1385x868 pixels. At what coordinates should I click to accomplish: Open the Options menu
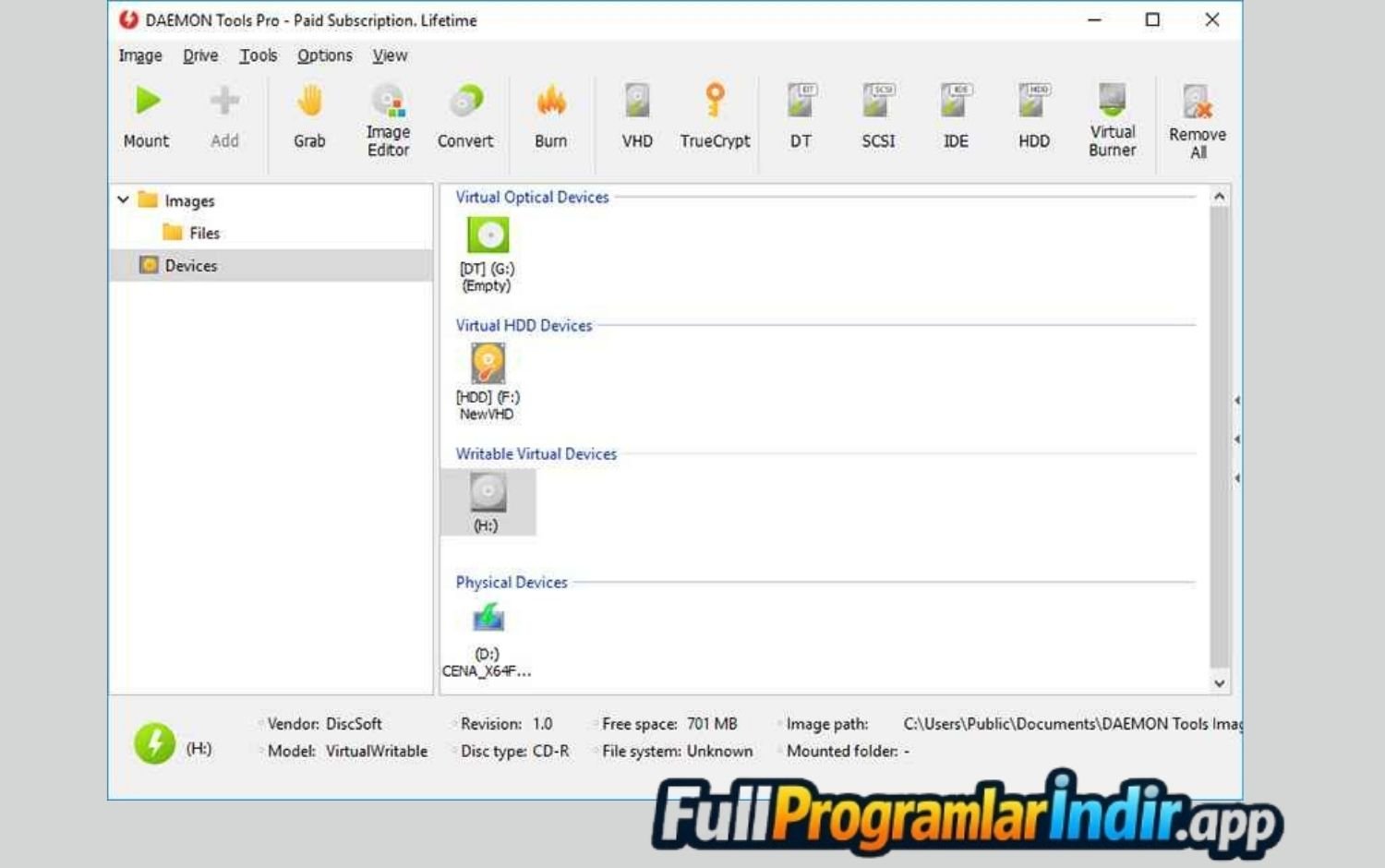pos(324,55)
